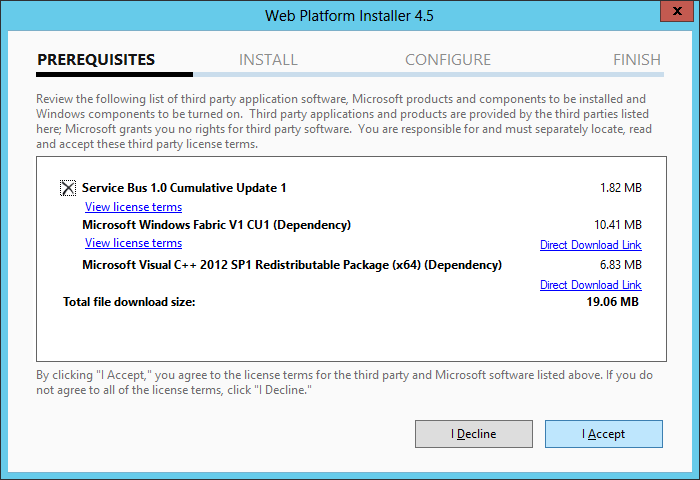
Task: Select the CONFIGURE step header
Action: click(448, 59)
